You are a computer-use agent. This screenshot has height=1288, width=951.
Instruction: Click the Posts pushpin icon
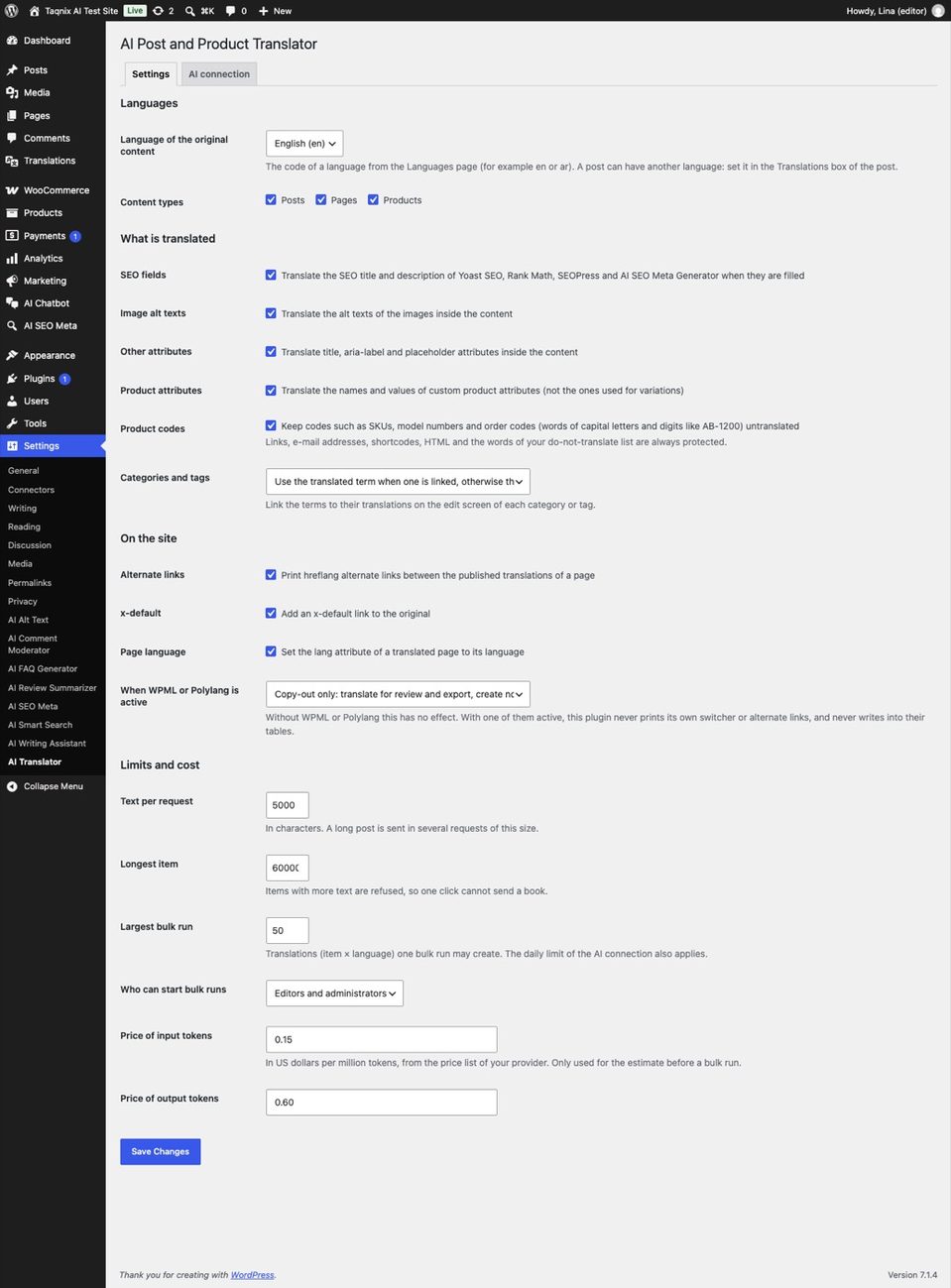[x=12, y=70]
